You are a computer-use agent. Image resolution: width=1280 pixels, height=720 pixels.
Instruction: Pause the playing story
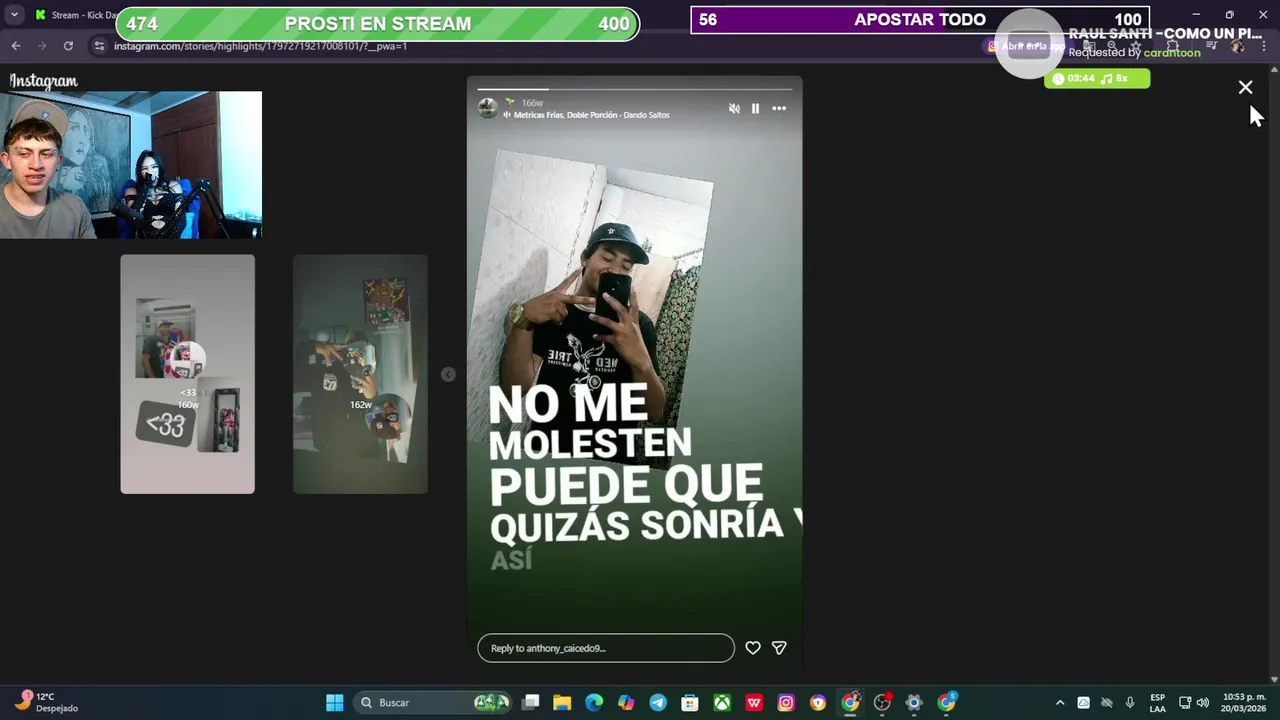755,108
